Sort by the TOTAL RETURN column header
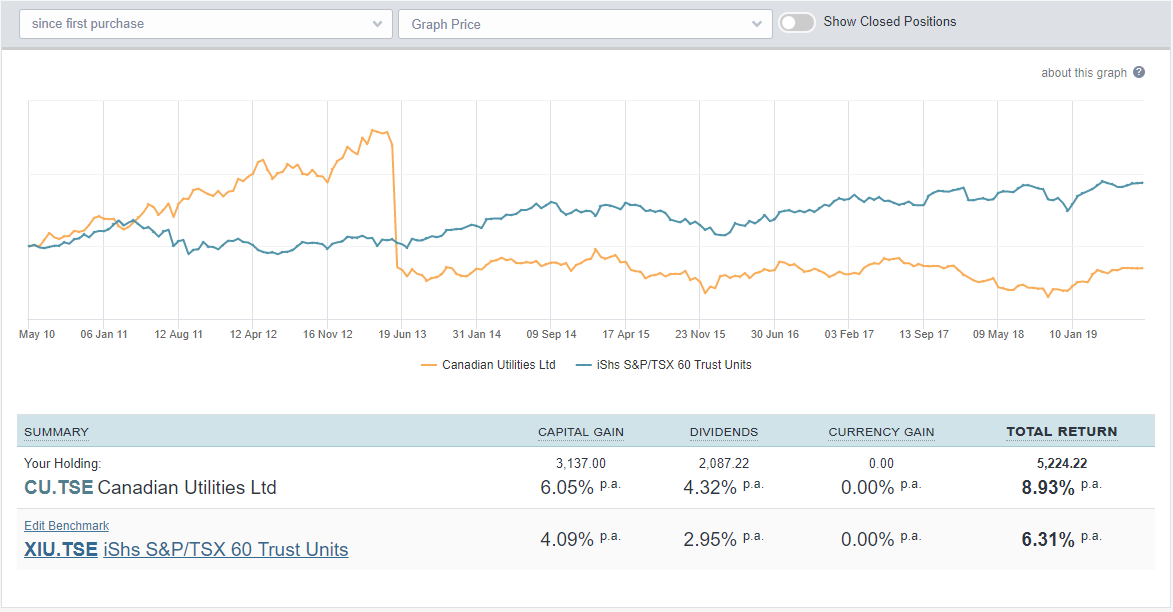Viewport: 1173px width, 612px height. (1062, 431)
